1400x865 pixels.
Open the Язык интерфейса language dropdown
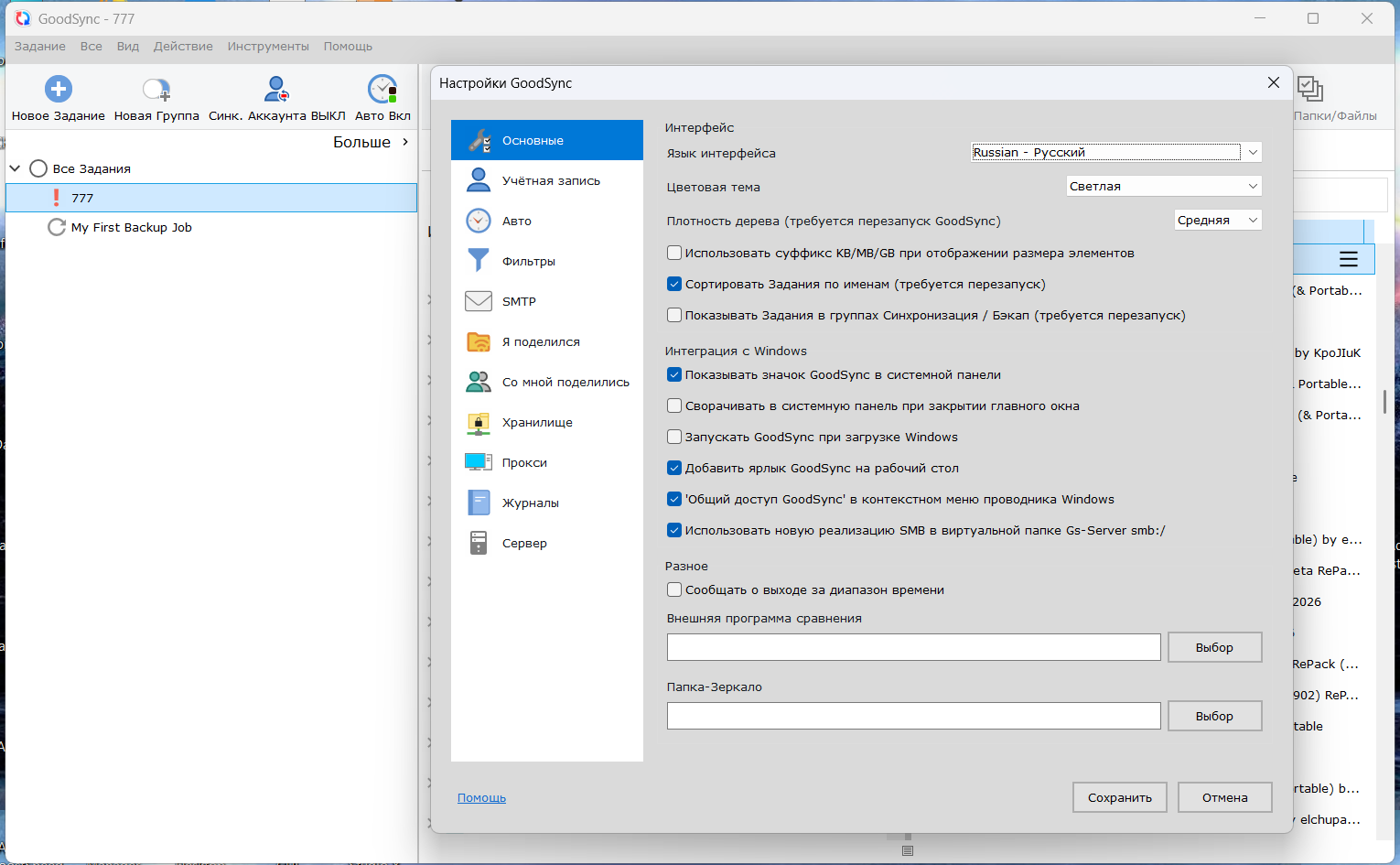[x=1115, y=152]
